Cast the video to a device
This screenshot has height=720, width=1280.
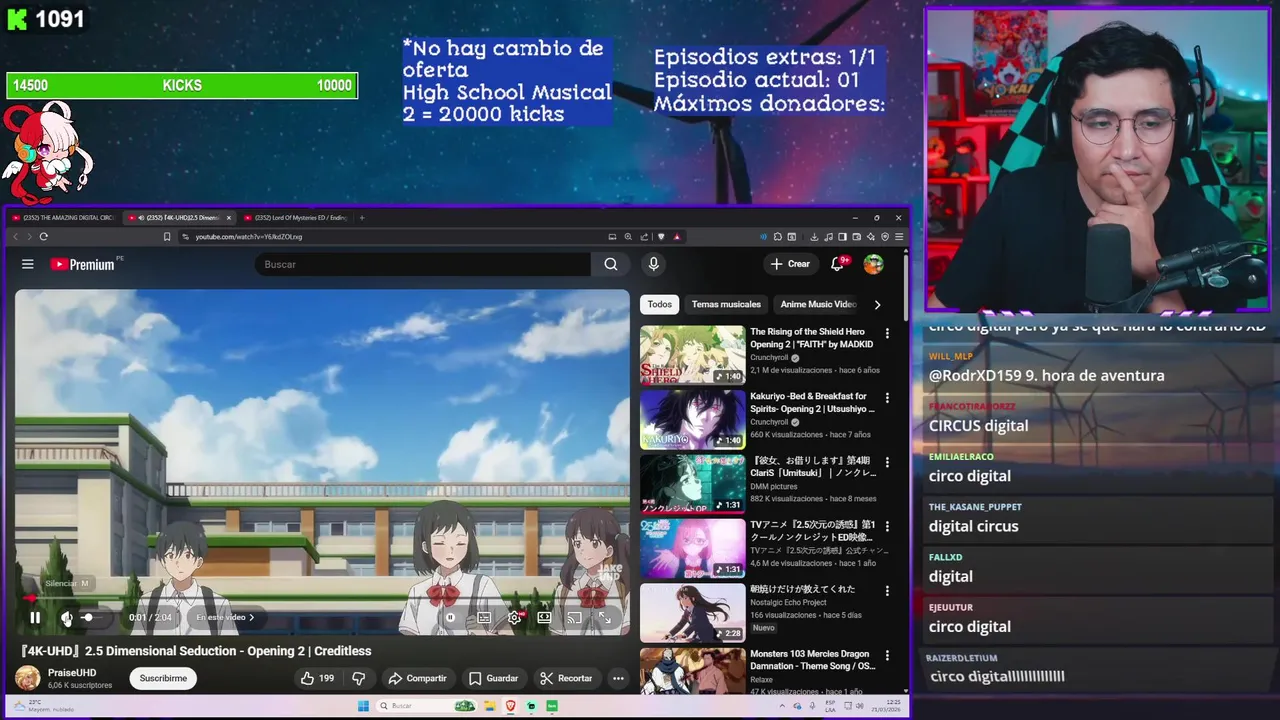[574, 618]
